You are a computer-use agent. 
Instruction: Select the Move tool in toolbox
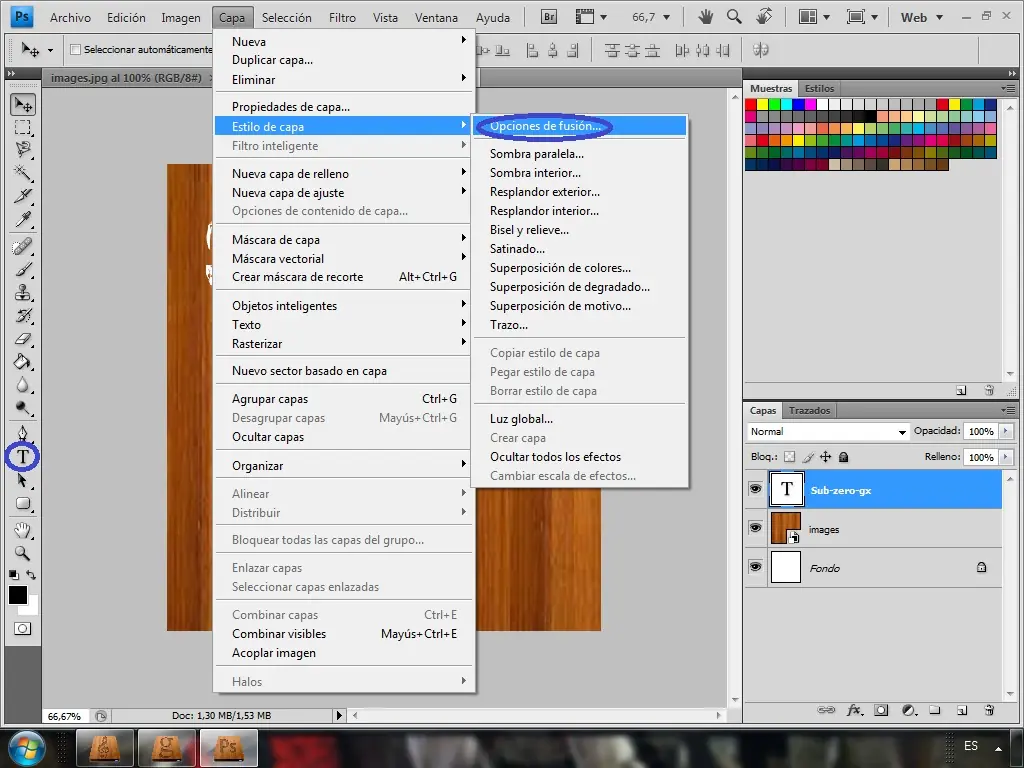[23, 104]
